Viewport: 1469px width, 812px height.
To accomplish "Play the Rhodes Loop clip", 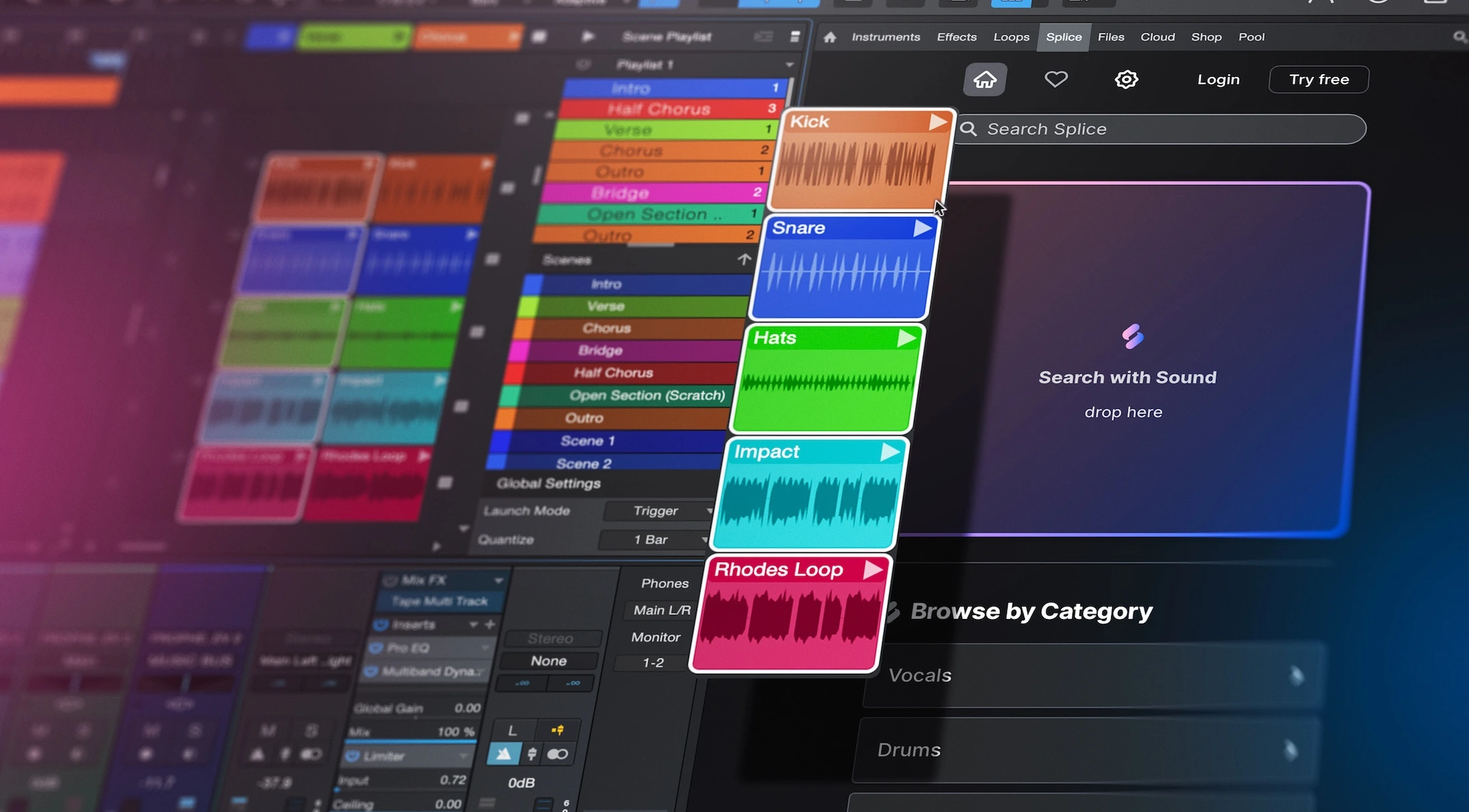I will point(873,570).
